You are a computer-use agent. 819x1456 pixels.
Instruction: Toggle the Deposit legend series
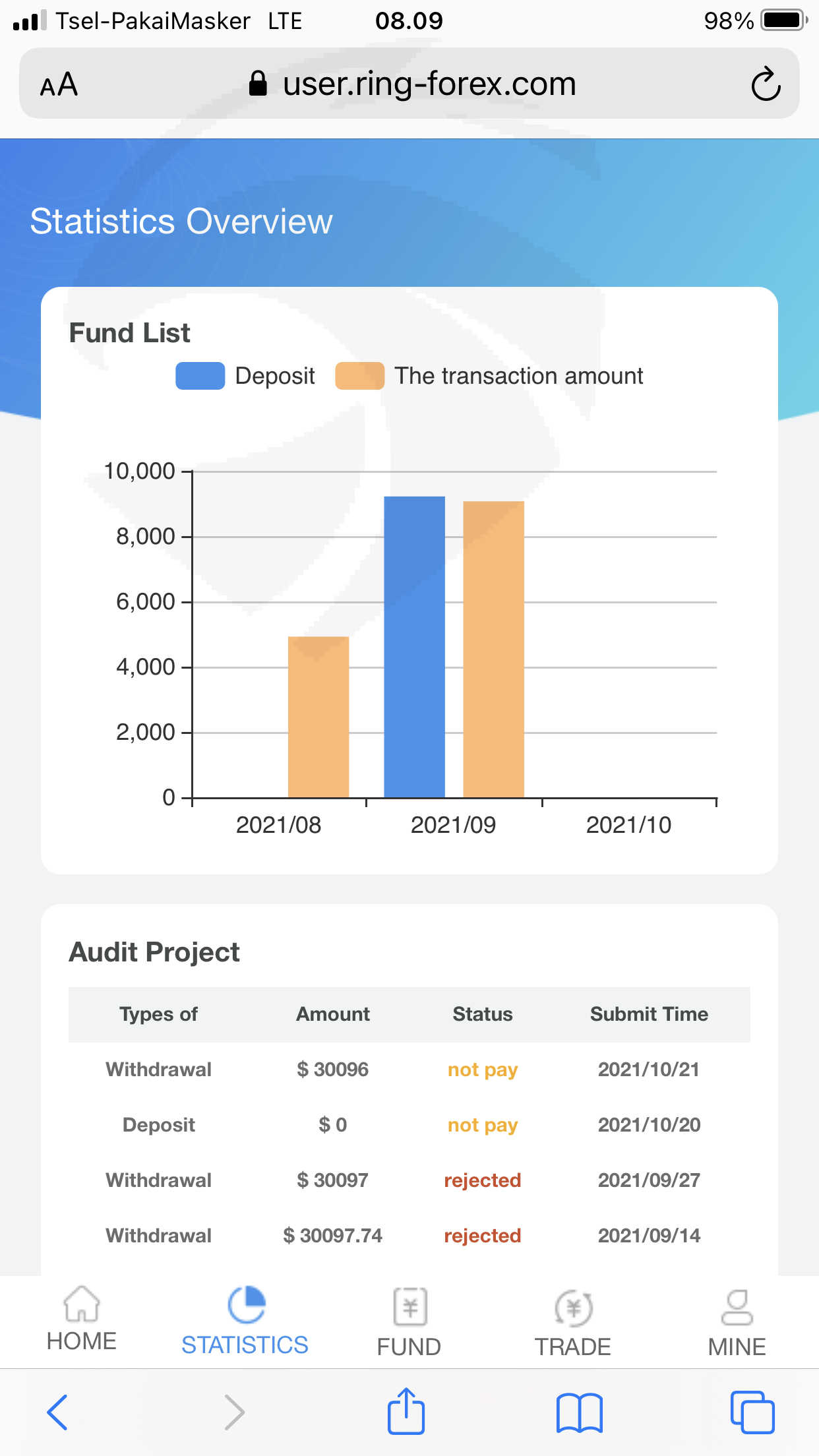(274, 376)
